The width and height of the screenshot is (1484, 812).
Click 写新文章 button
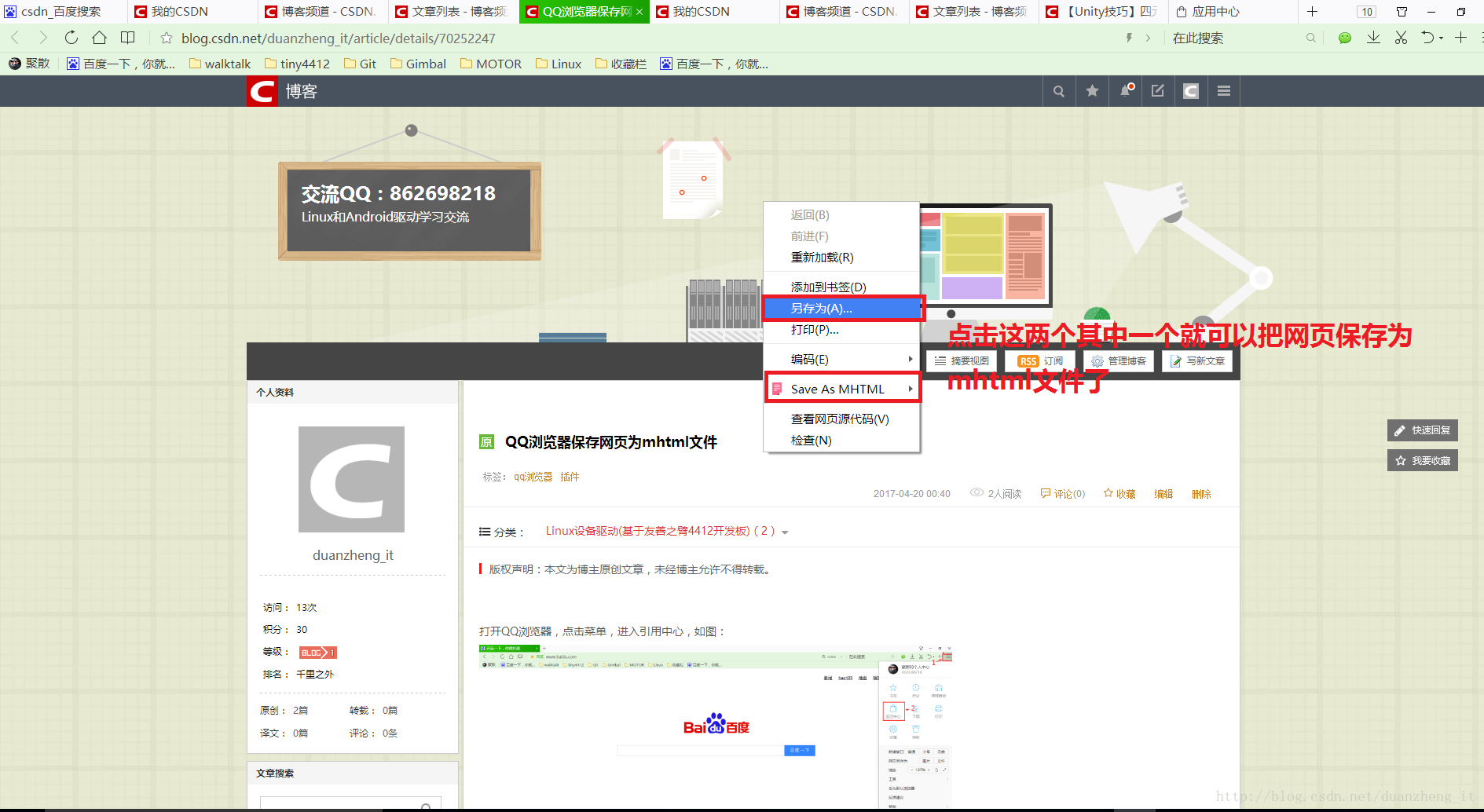click(1197, 361)
